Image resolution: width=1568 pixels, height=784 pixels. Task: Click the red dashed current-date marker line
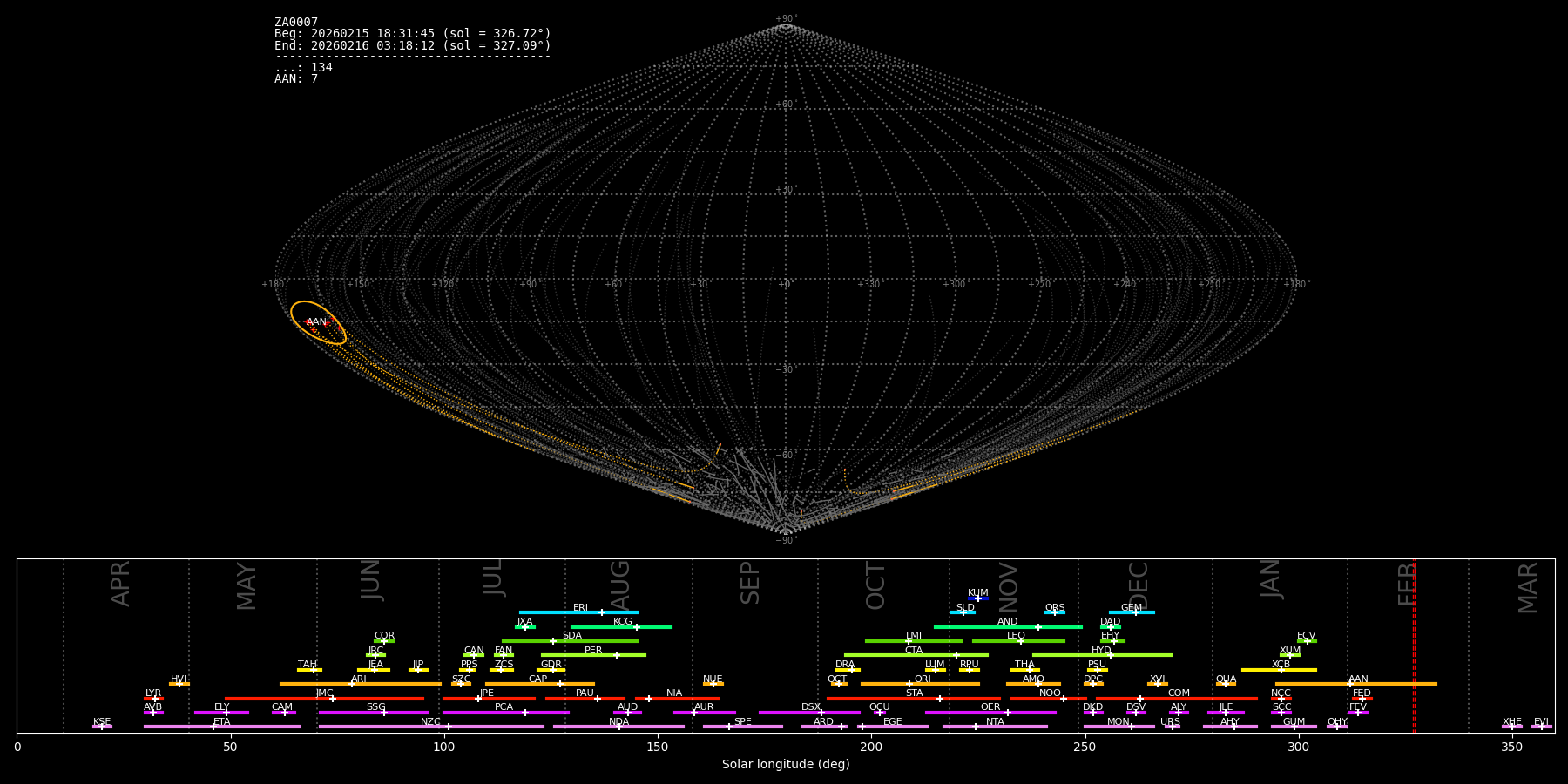(x=1414, y=645)
